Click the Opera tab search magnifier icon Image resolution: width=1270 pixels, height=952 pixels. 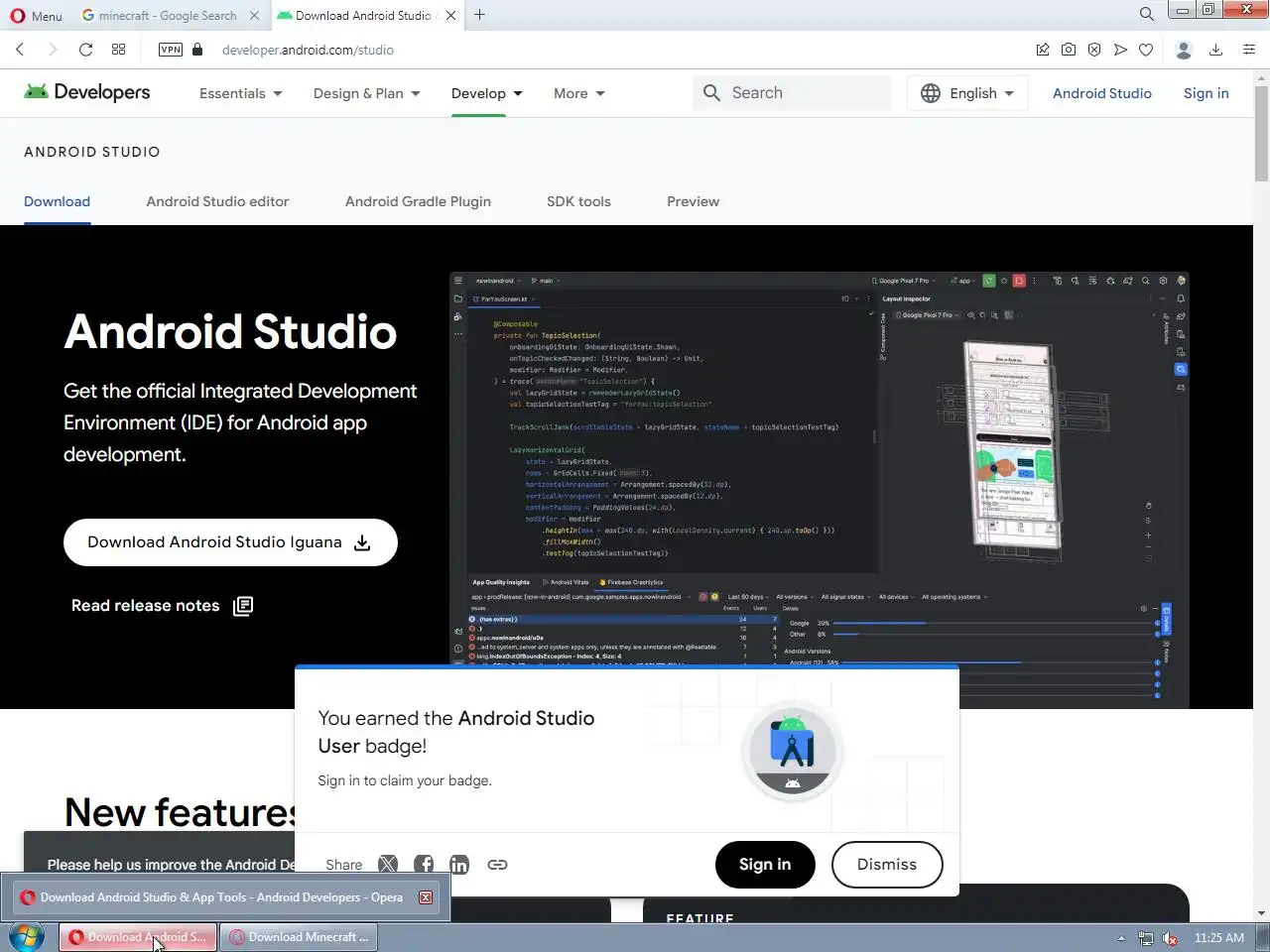1146,14
